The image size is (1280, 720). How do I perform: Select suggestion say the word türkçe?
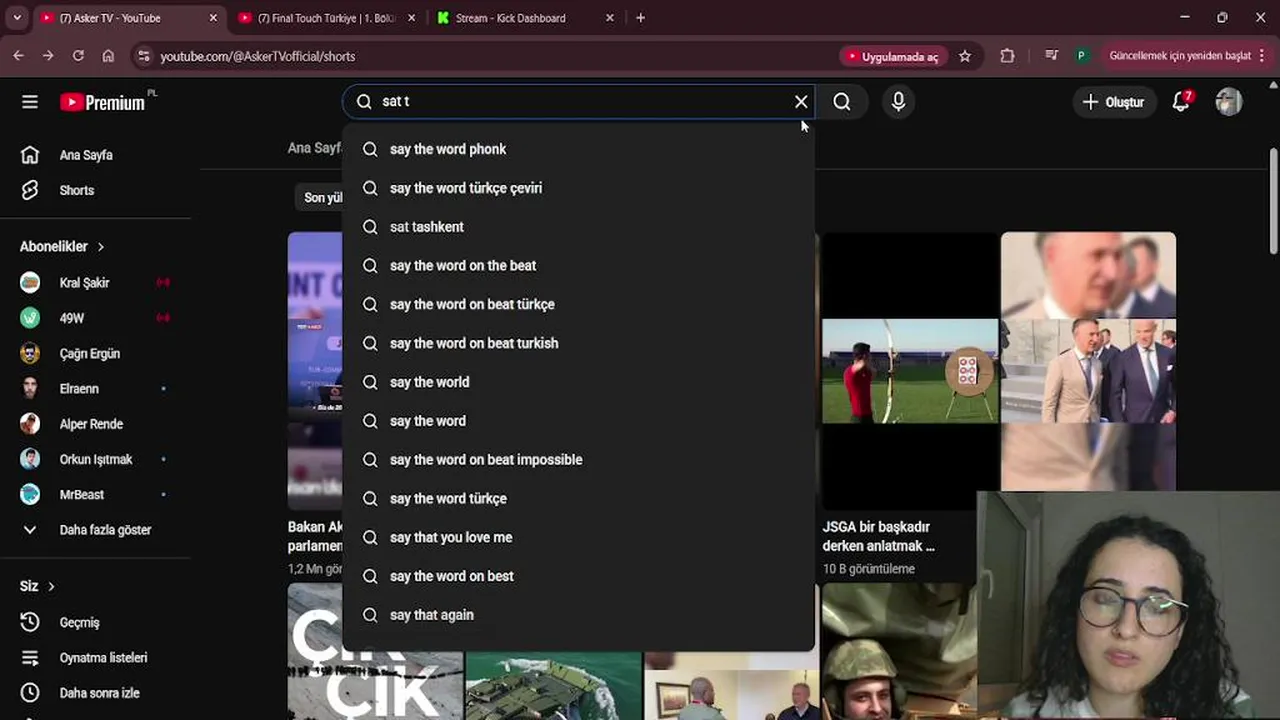tap(578, 498)
